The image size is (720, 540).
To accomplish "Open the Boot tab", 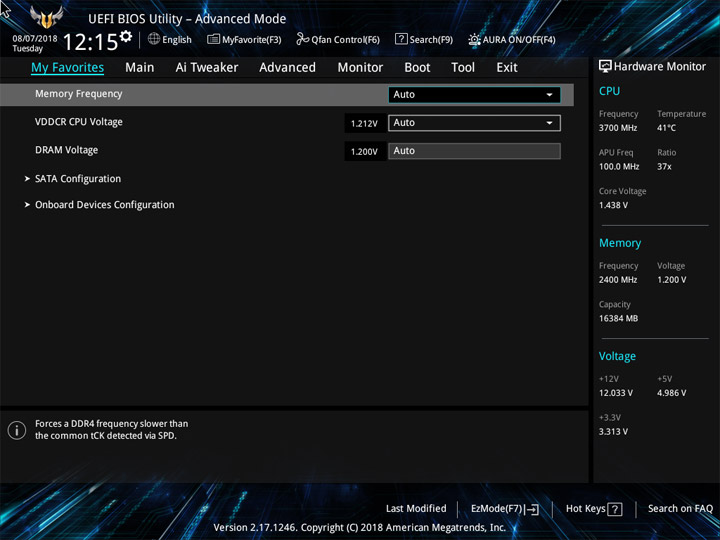I will point(417,68).
